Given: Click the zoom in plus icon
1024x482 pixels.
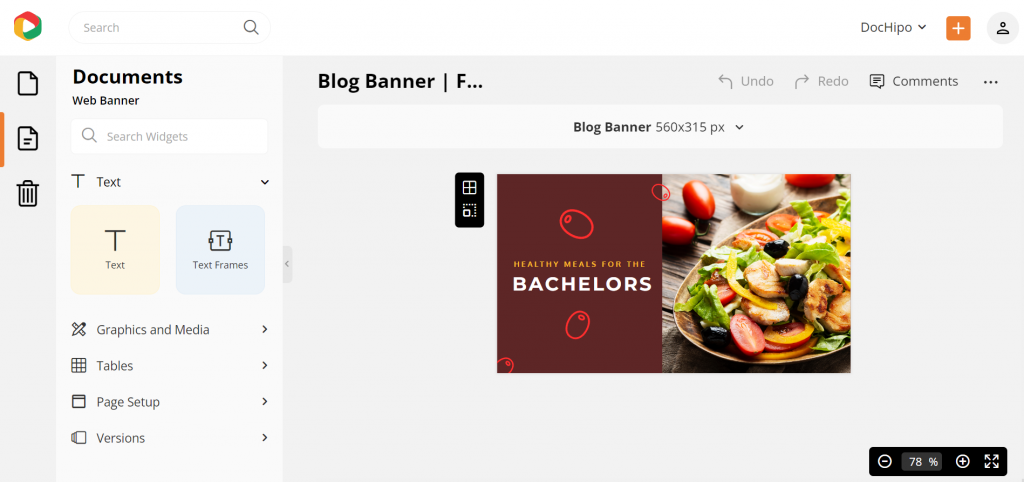Looking at the screenshot, I should point(963,462).
